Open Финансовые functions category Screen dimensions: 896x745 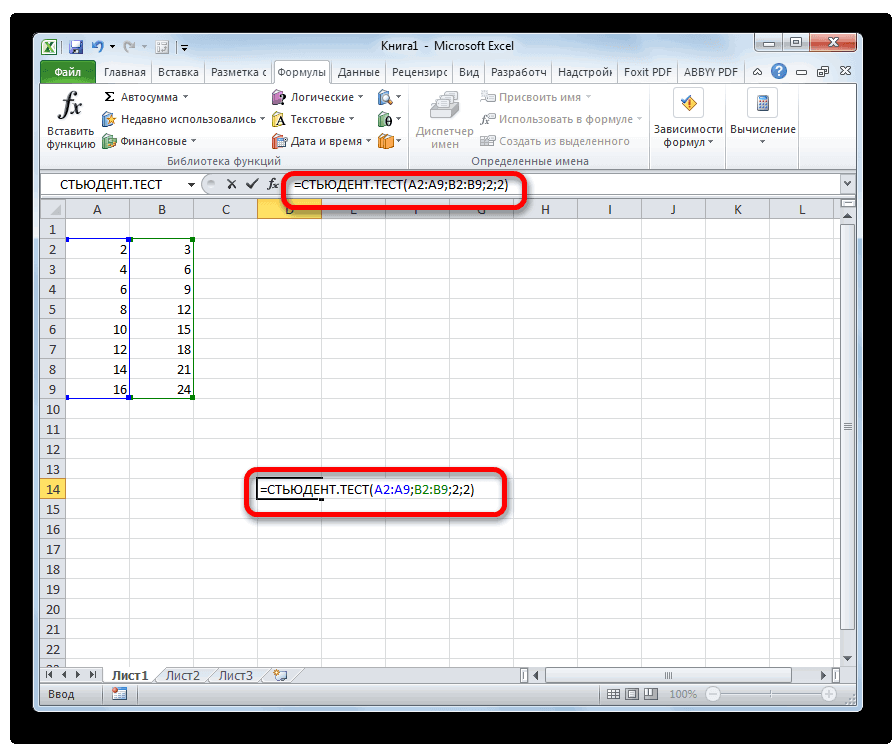[149, 141]
